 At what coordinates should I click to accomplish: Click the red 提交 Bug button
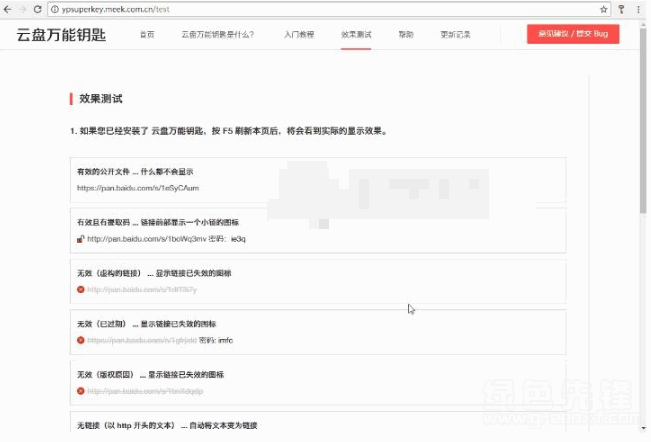573,34
